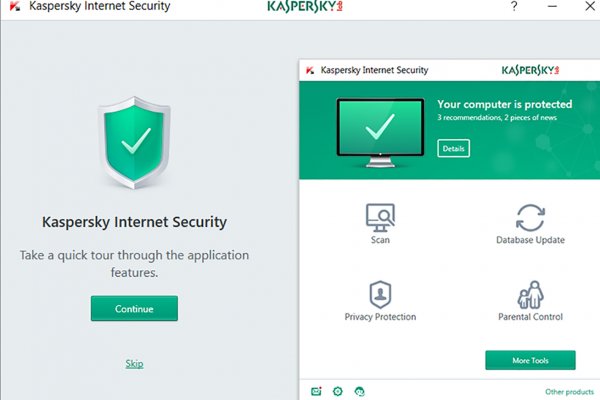Click the news envelope icon
The image size is (600, 400).
pos(316,391)
